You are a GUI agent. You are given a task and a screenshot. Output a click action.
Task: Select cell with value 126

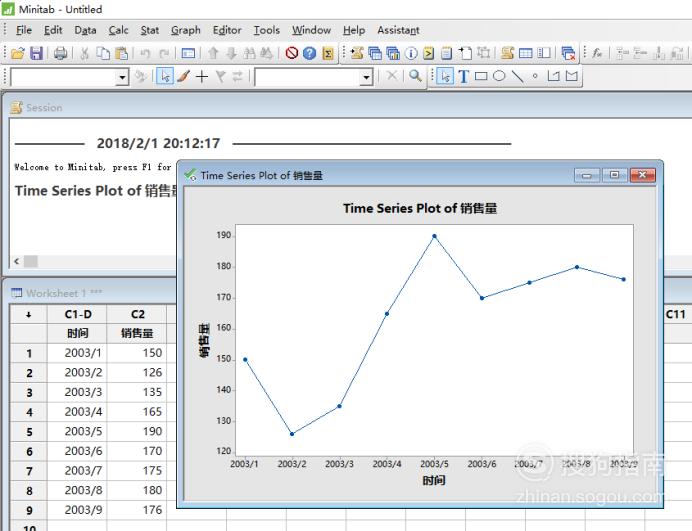tap(137, 373)
